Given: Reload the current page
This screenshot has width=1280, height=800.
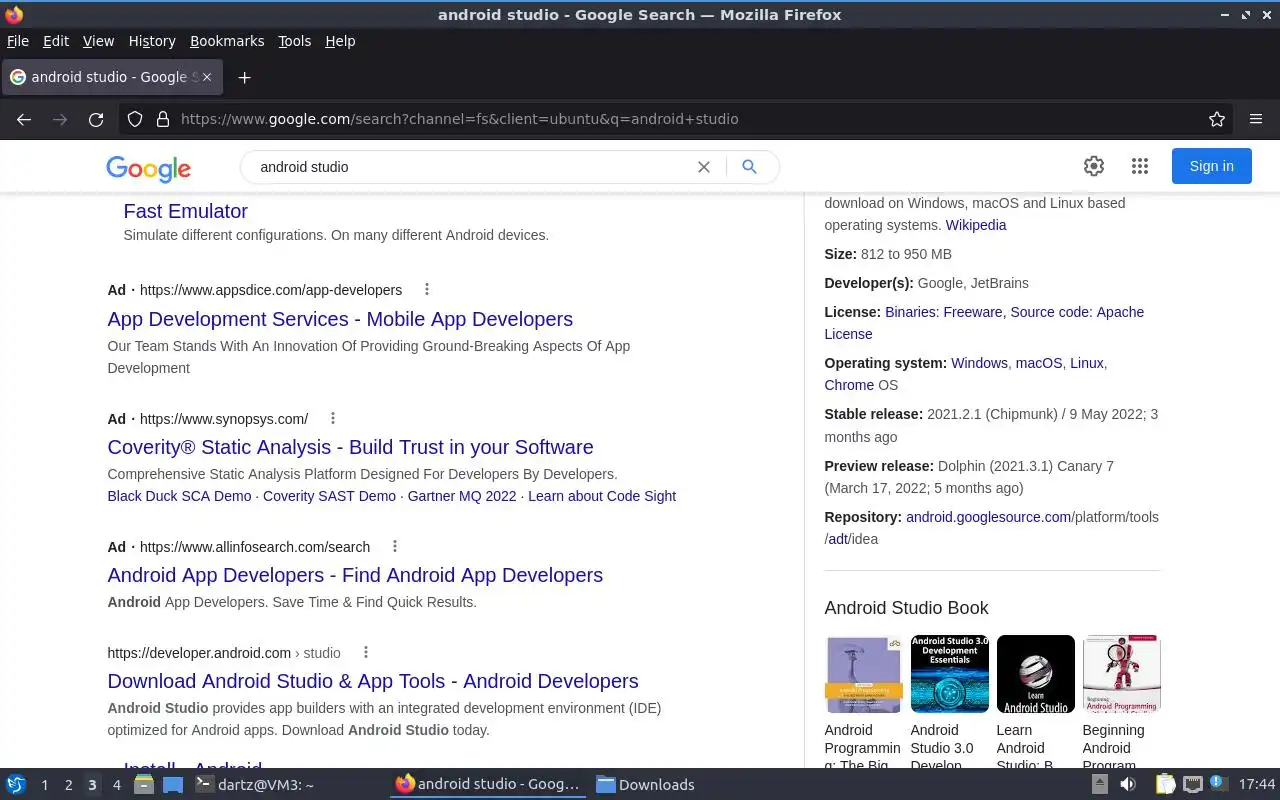Looking at the screenshot, I should click(x=96, y=119).
